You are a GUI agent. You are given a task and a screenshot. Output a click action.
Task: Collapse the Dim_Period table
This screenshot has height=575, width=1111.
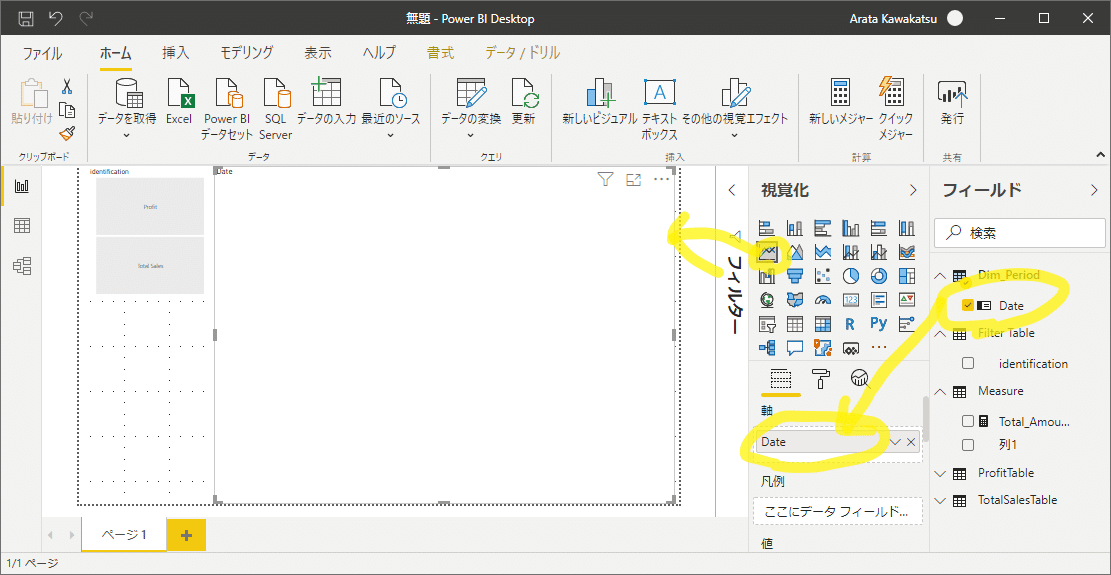coord(941,275)
